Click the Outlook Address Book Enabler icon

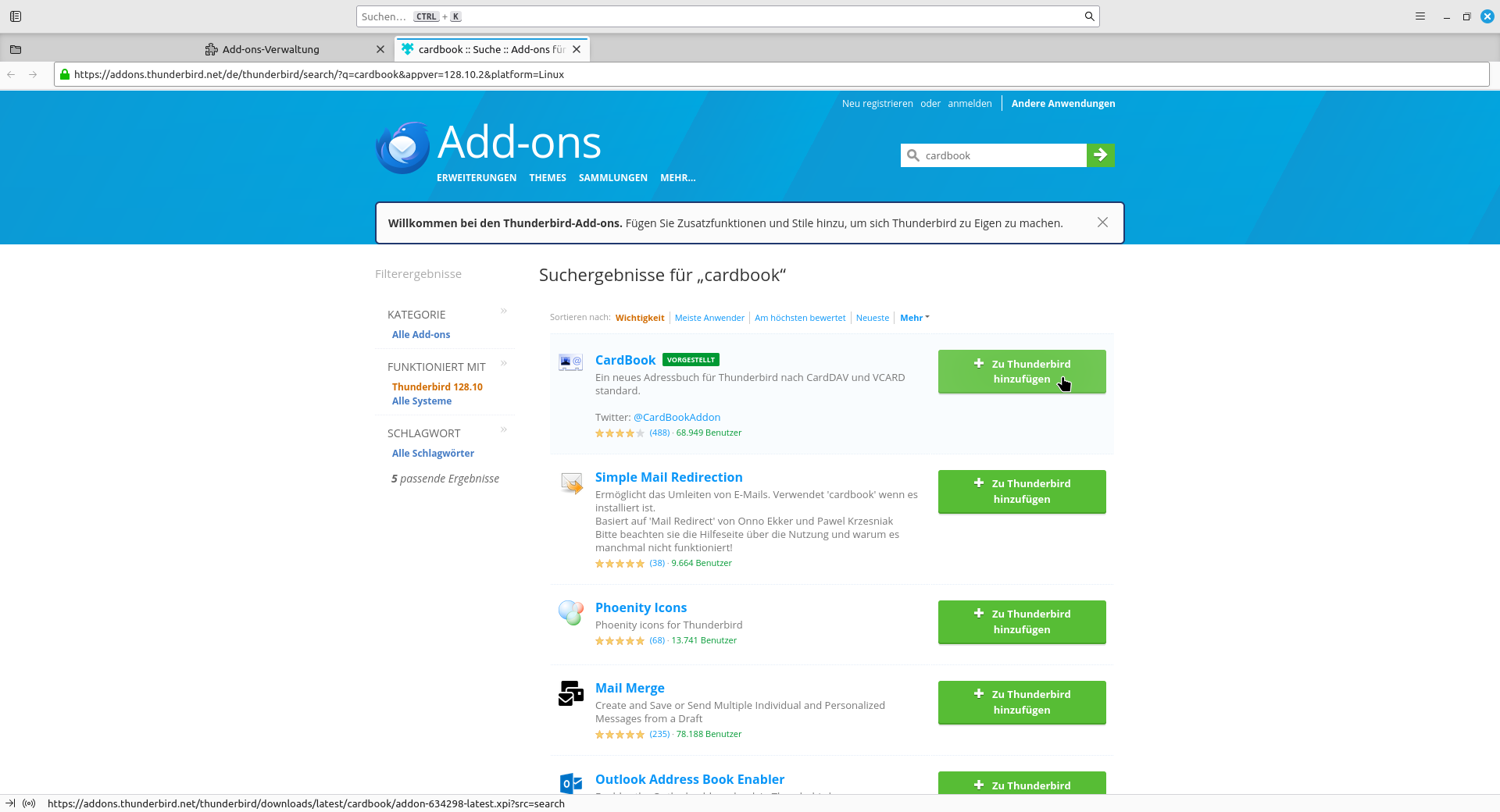[571, 783]
